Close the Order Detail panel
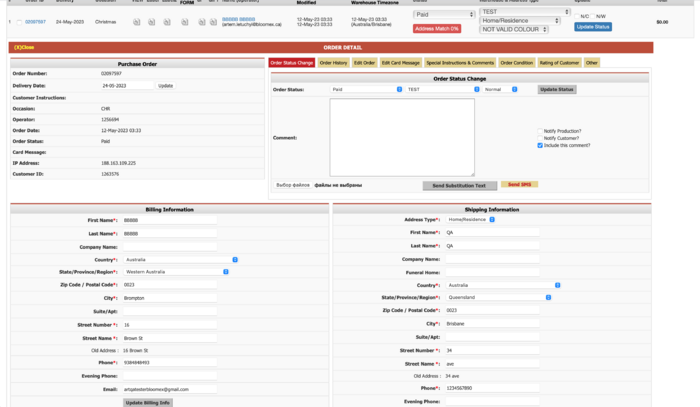The image size is (700, 407). pyautogui.click(x=24, y=47)
